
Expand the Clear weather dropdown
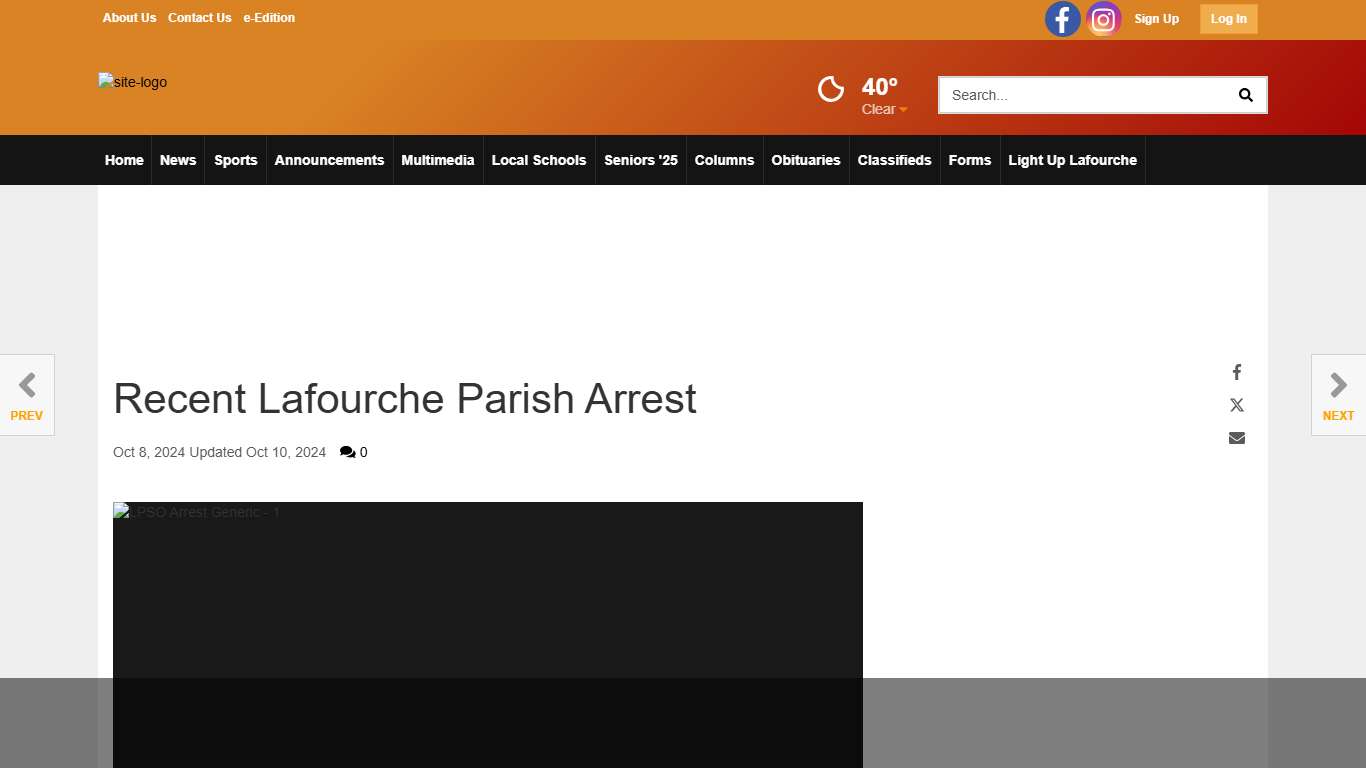883,109
